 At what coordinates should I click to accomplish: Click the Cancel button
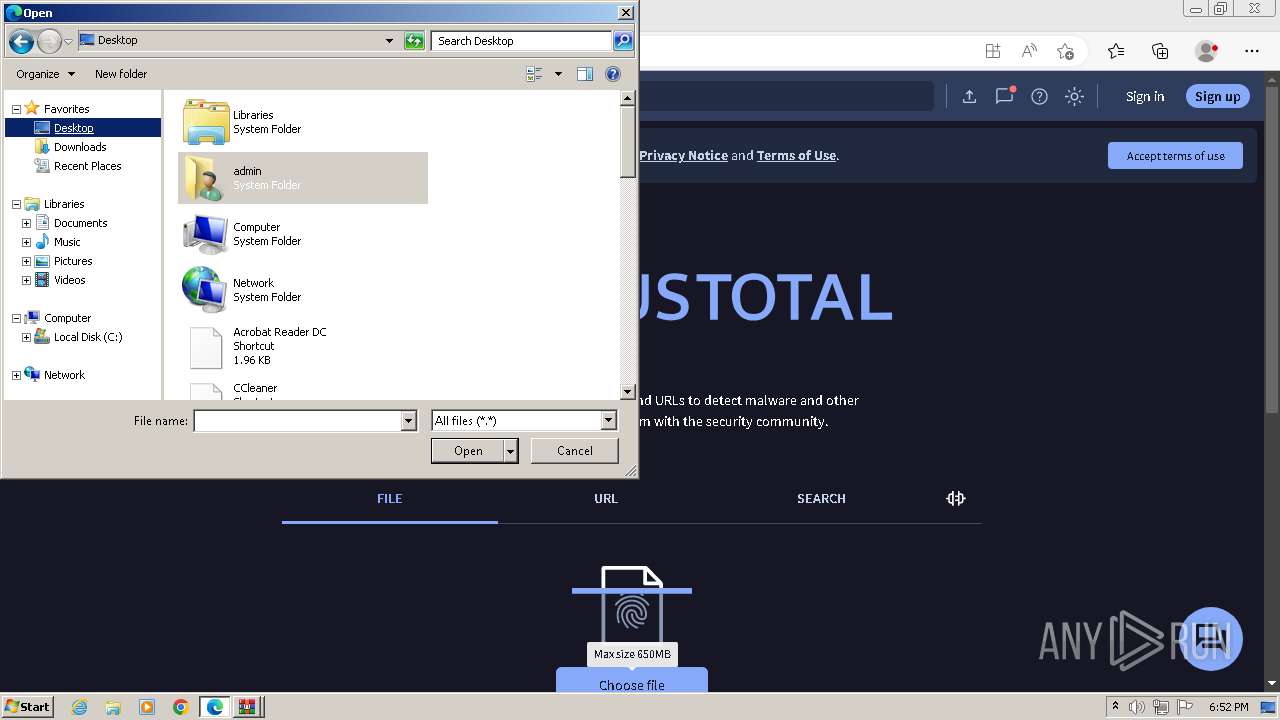pyautogui.click(x=575, y=451)
